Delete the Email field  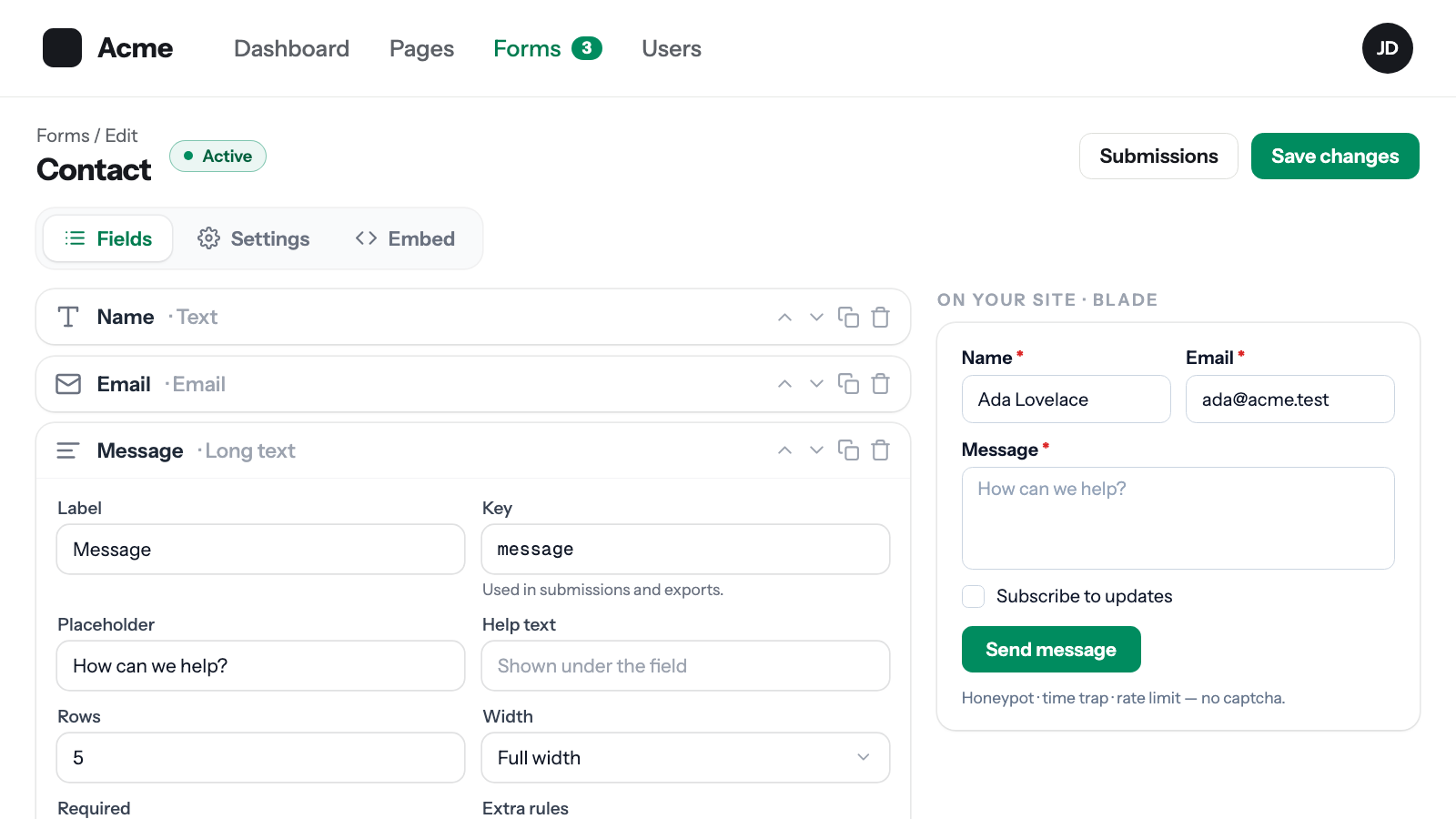tap(880, 384)
